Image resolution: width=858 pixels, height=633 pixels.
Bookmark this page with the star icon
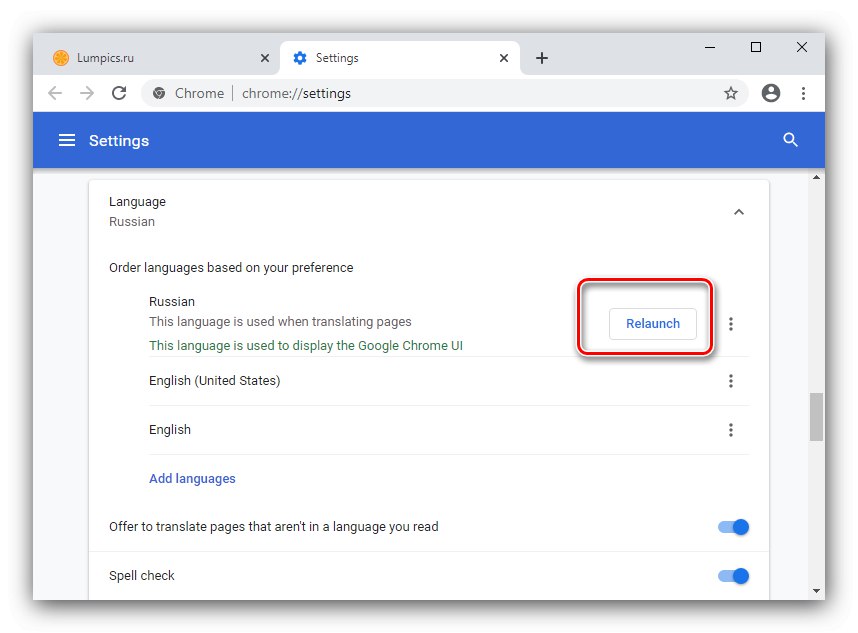731,93
